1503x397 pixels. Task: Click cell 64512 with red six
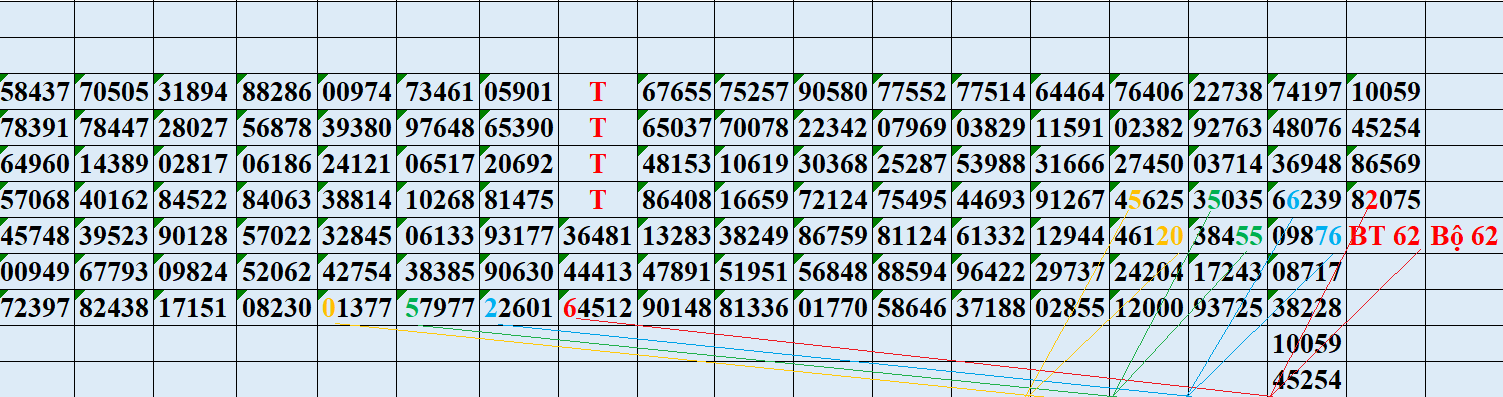pyautogui.click(x=597, y=307)
